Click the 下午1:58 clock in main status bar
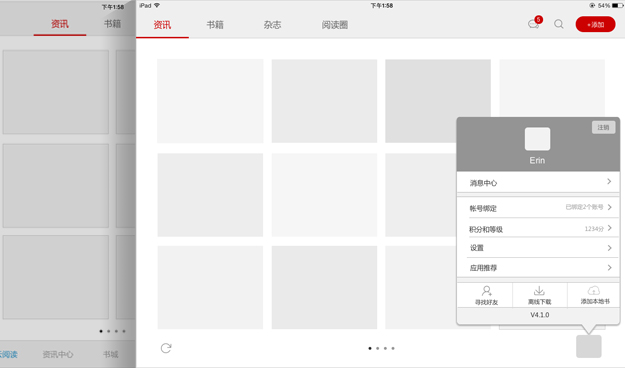625x368 pixels. [381, 6]
